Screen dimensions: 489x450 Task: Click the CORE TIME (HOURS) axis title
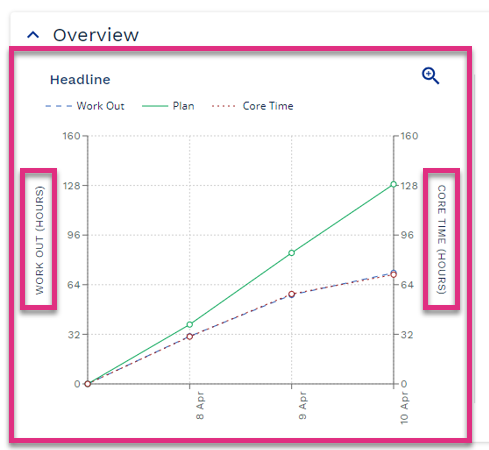[442, 239]
